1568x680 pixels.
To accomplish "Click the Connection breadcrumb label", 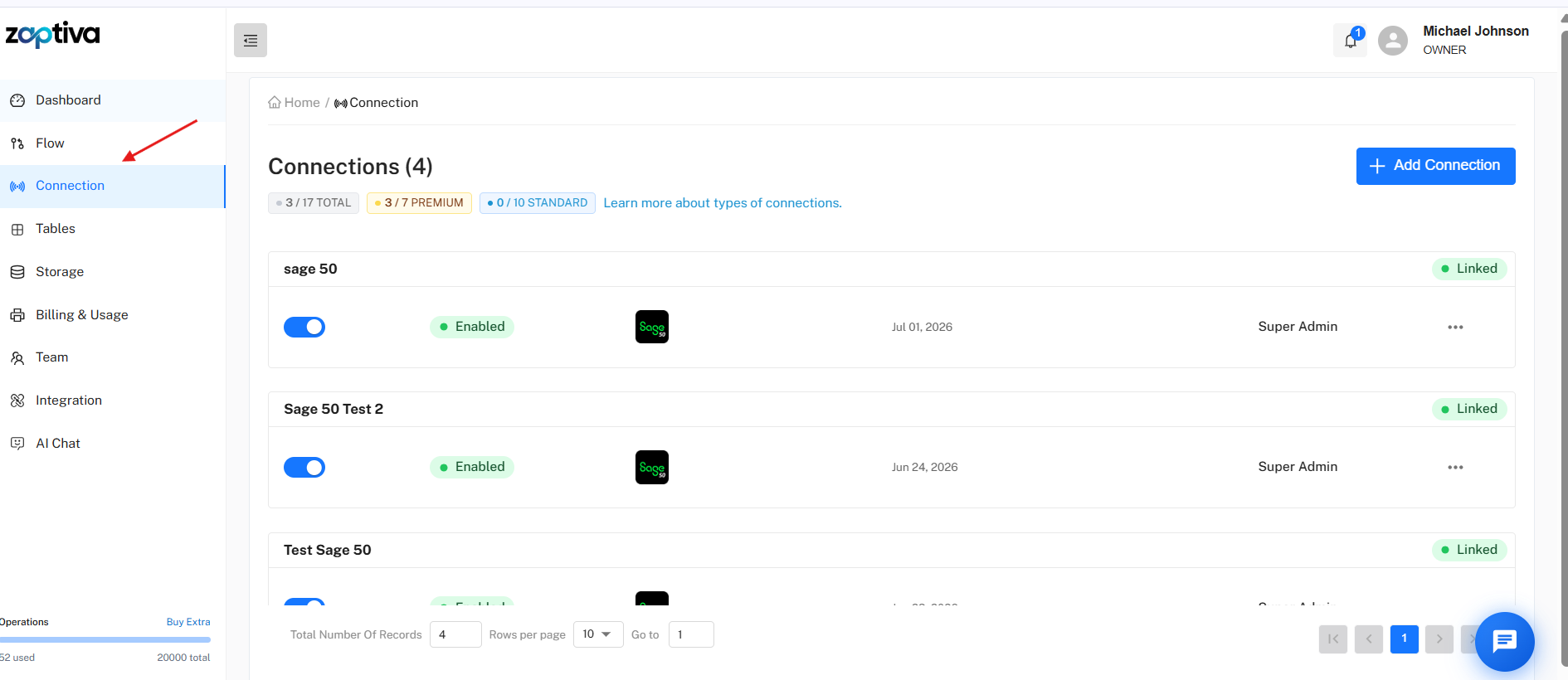I will (383, 103).
